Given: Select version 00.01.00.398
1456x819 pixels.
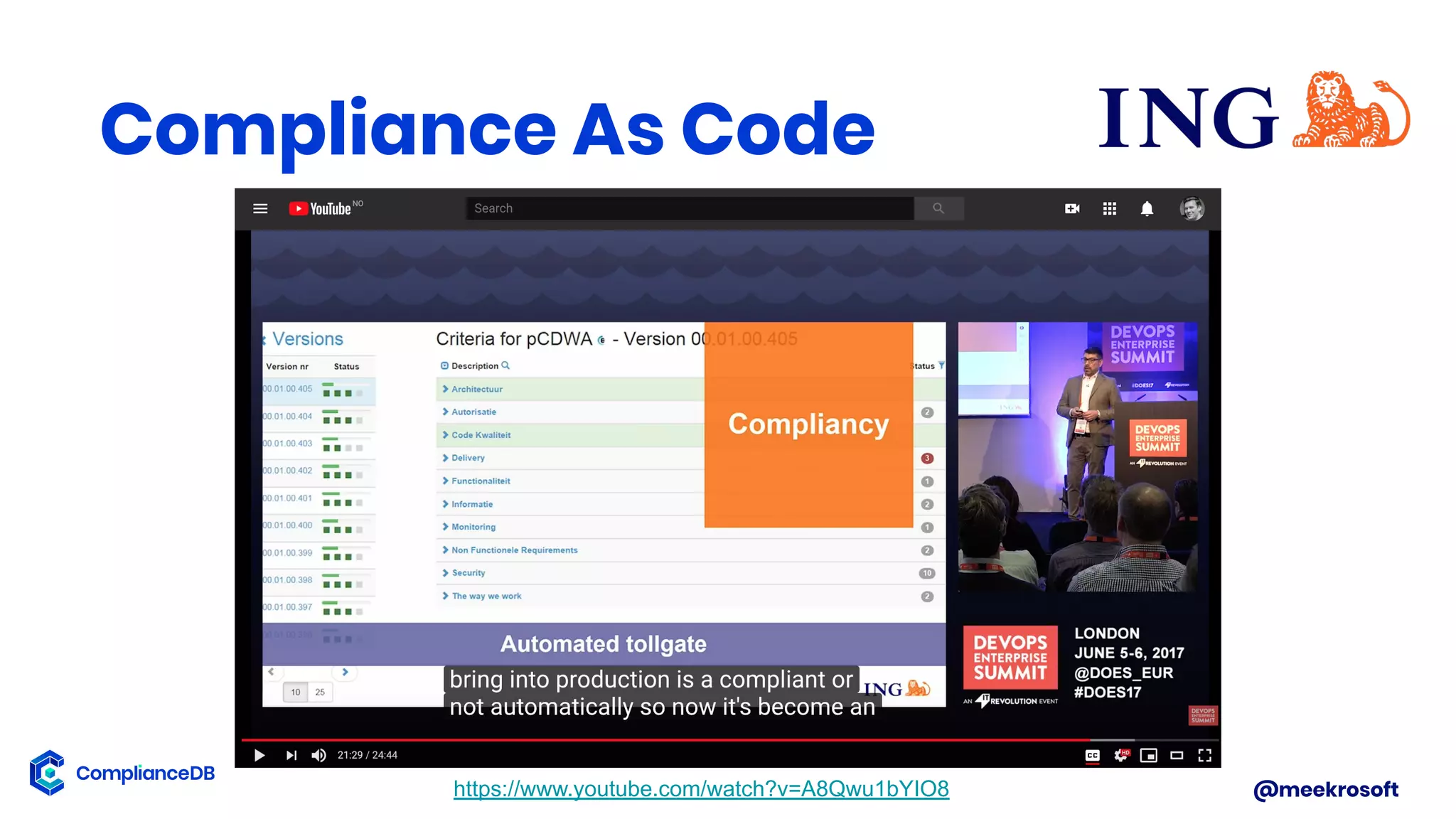Looking at the screenshot, I should click(x=318, y=581).
